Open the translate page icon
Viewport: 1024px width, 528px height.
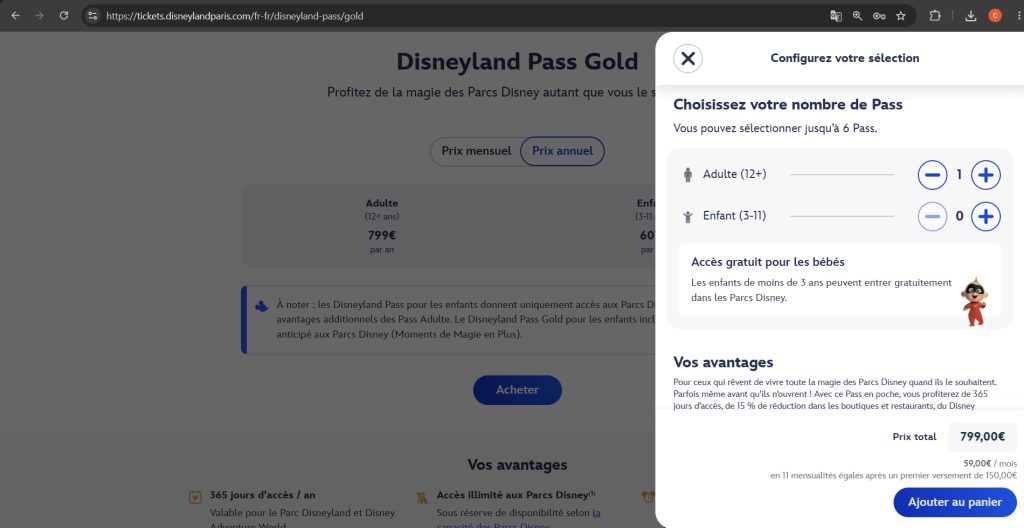click(835, 16)
